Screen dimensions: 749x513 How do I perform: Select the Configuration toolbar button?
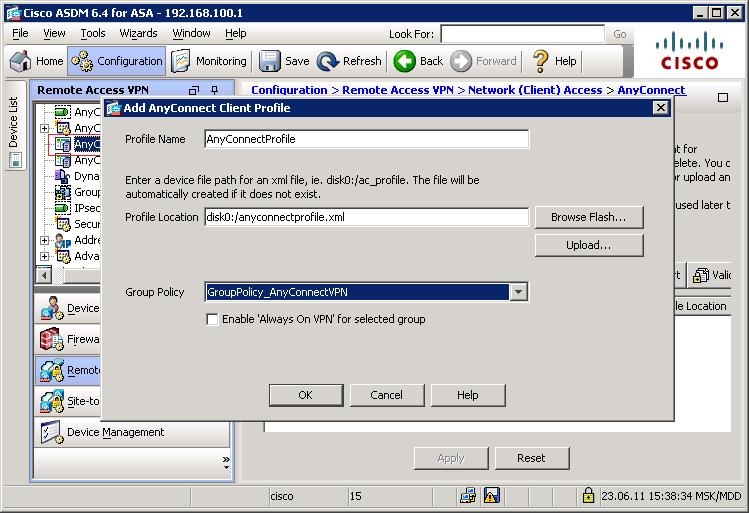117,61
